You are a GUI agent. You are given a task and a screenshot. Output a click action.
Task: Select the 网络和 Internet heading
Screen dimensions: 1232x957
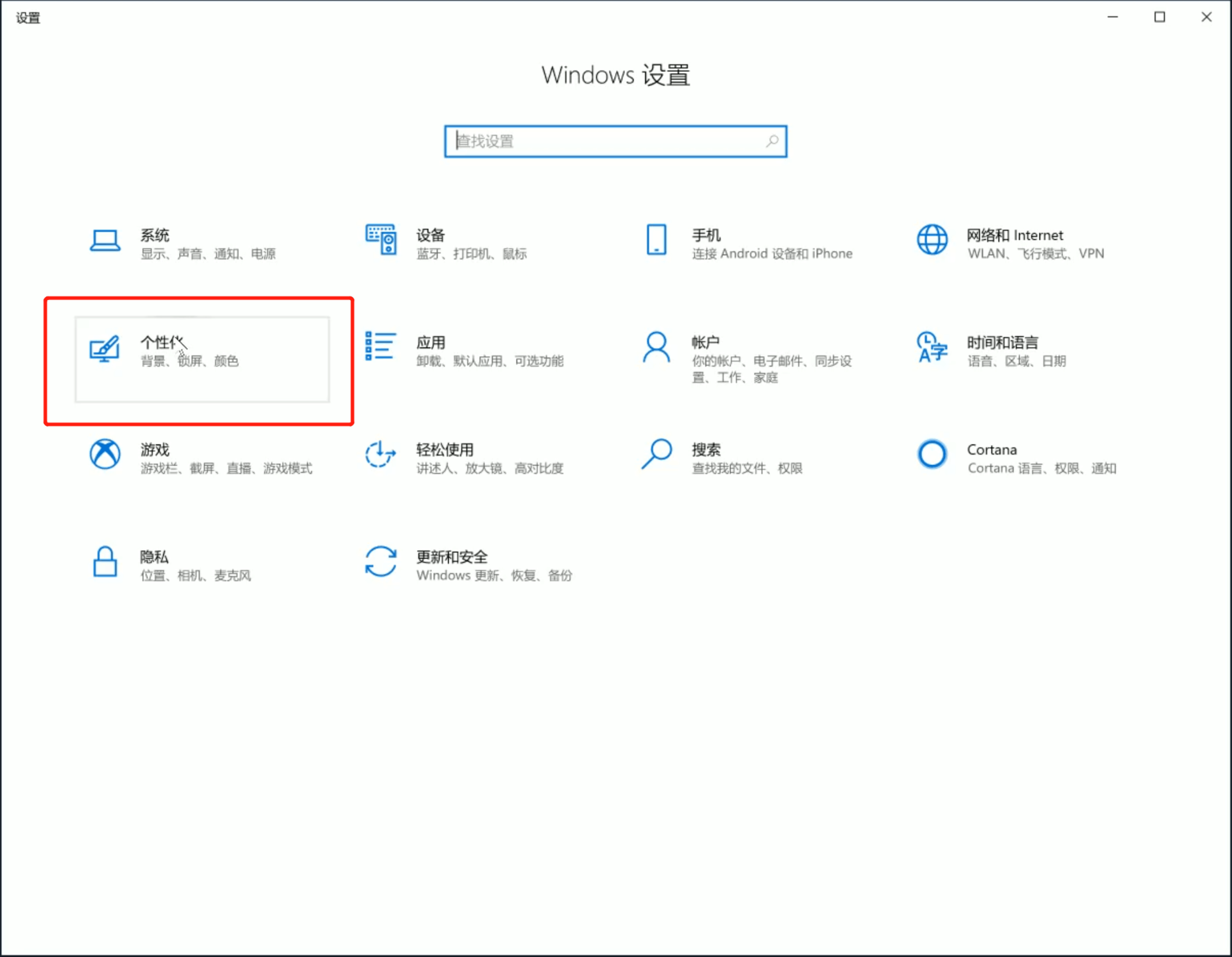tap(1014, 235)
